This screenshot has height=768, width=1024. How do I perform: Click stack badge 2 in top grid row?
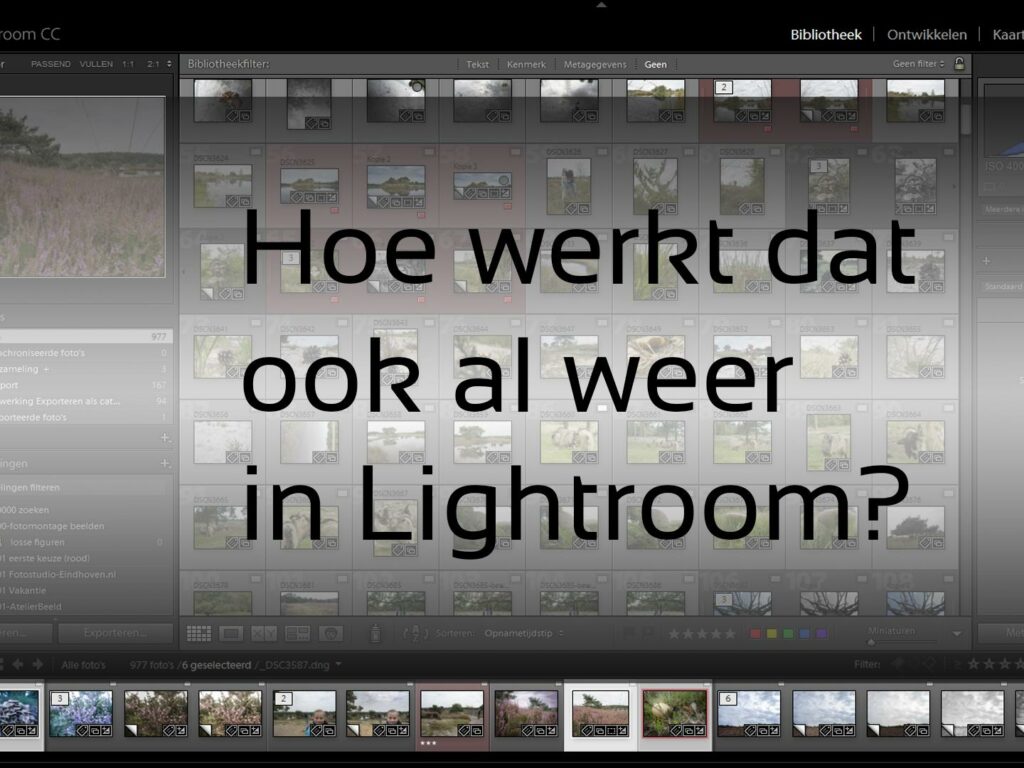pos(723,87)
